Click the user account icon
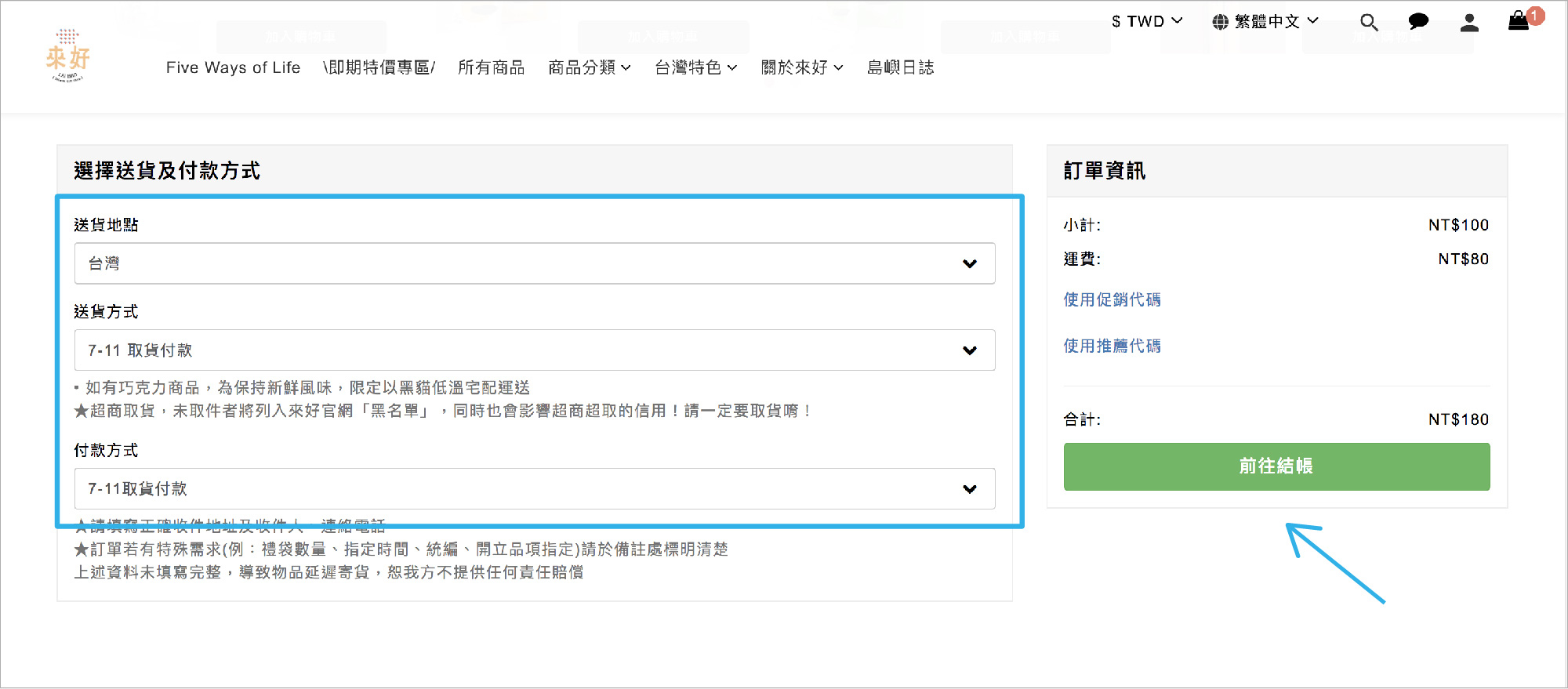Image resolution: width=1568 pixels, height=689 pixels. pos(1469,23)
